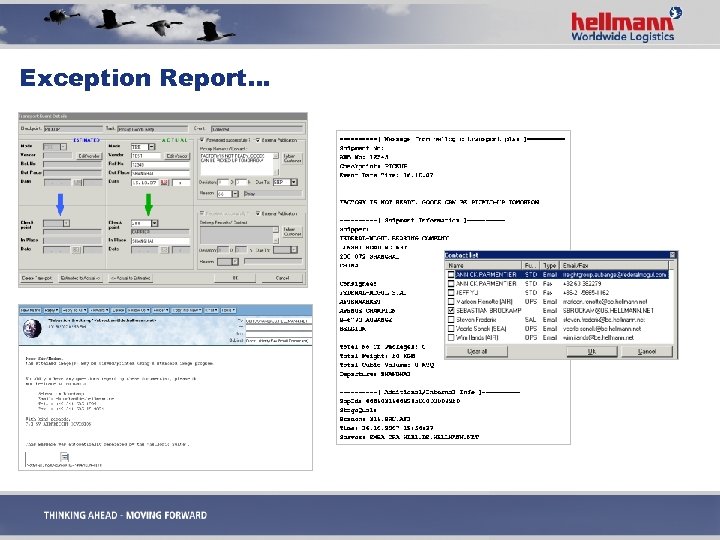The height and width of the screenshot is (540, 720).
Task: Select SBROCKAMP@US.HELLMANN.NET email cell
Action: tap(608, 310)
